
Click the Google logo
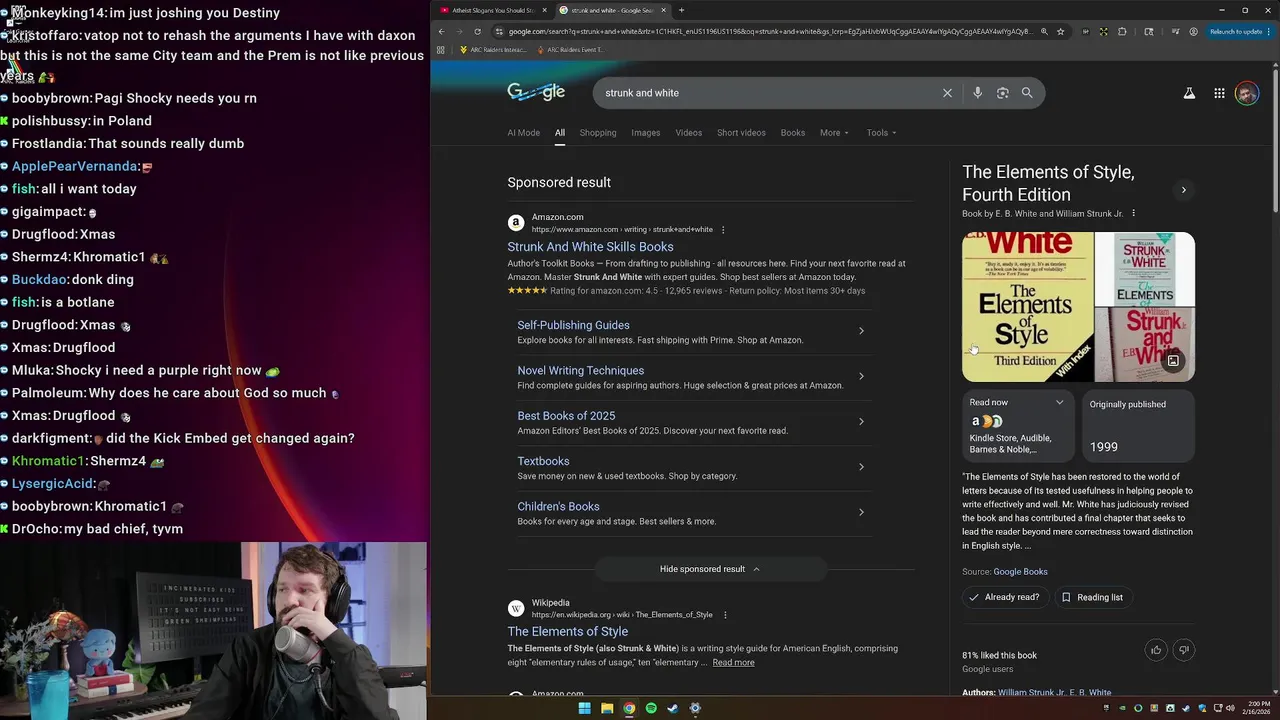536,92
